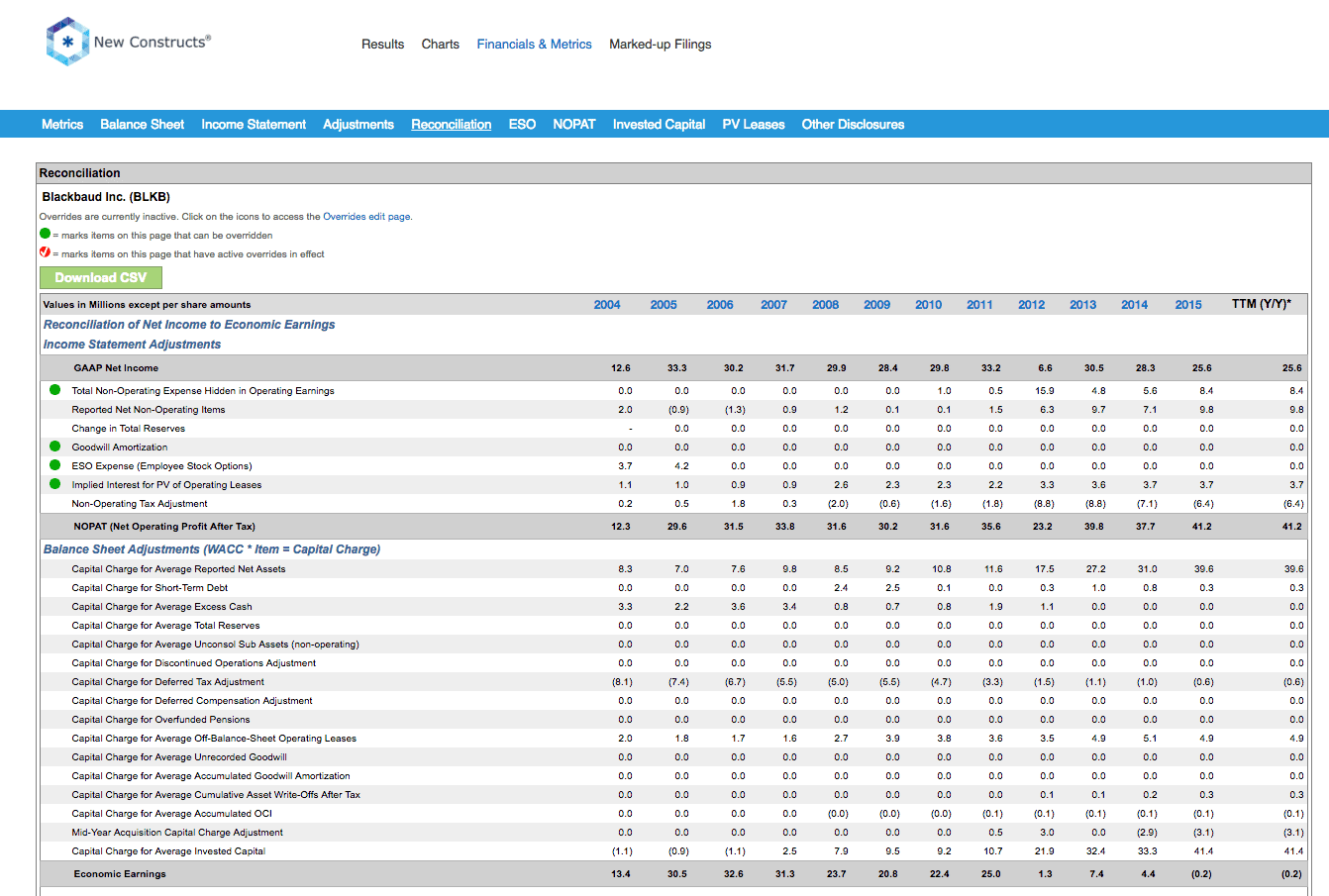Select Capital Charge for Average Accumulated OCI label
Screen dimensions: 1329x896
pyautogui.click(x=171, y=814)
